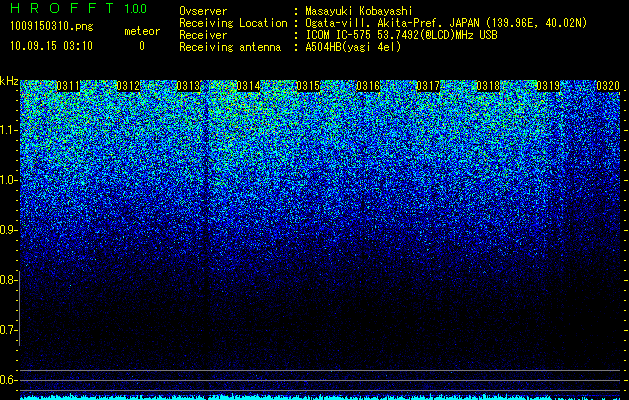Click the 0313 time marker
This screenshot has width=629, height=400.
[x=188, y=86]
